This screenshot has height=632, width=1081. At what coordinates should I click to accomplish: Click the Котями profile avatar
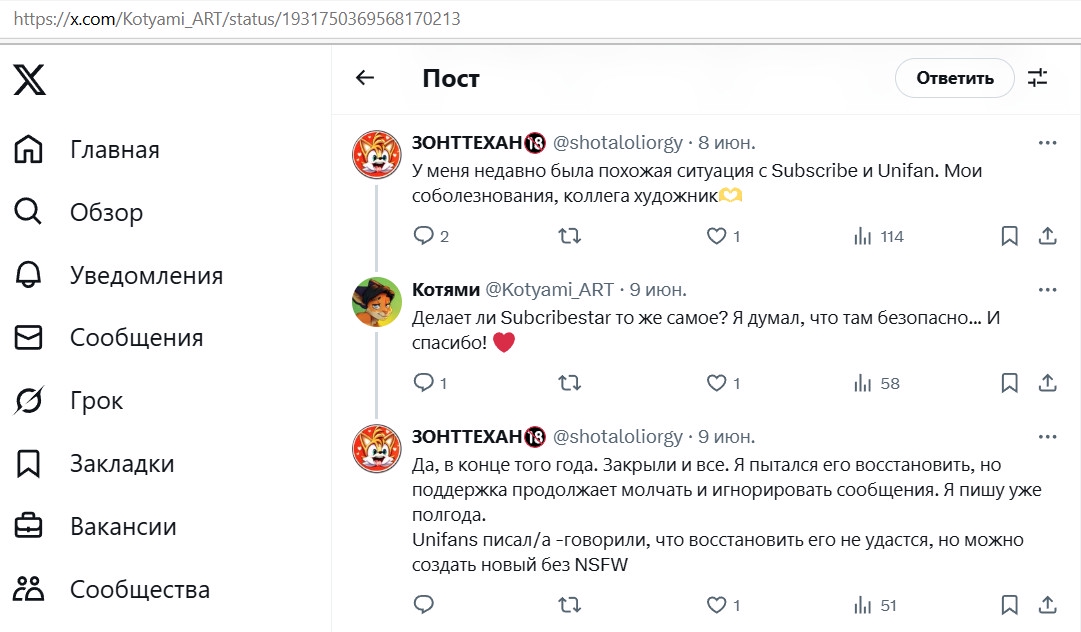377,300
